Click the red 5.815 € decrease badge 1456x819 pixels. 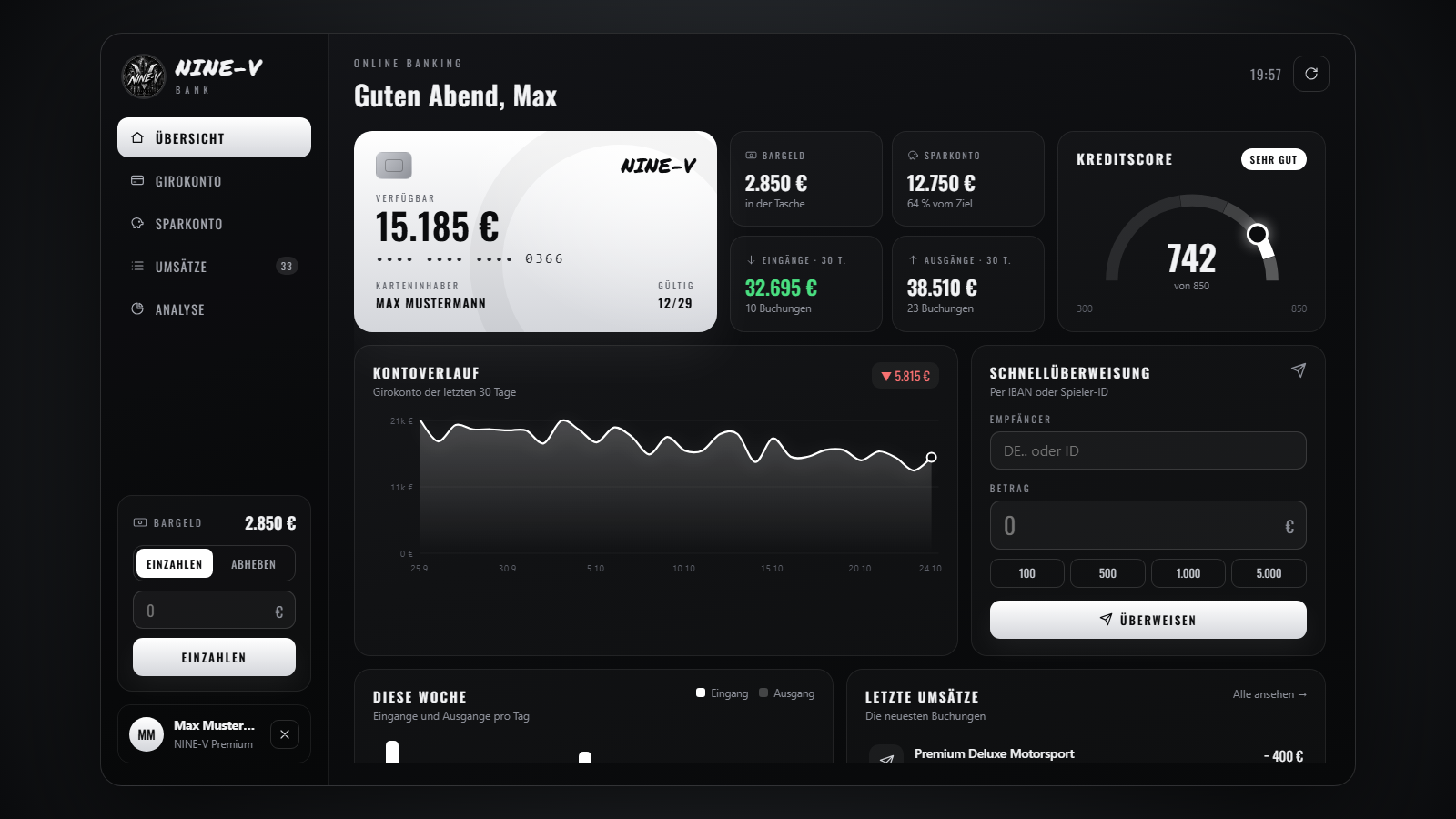pos(905,376)
